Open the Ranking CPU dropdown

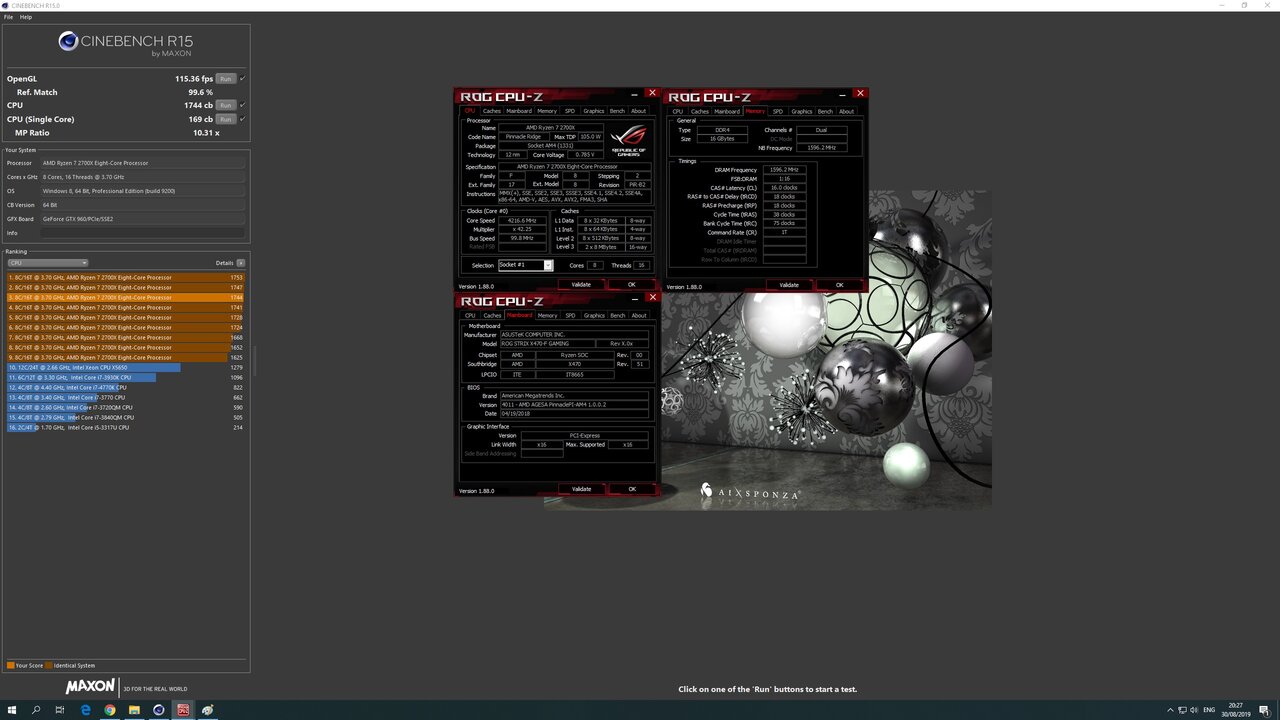click(47, 263)
